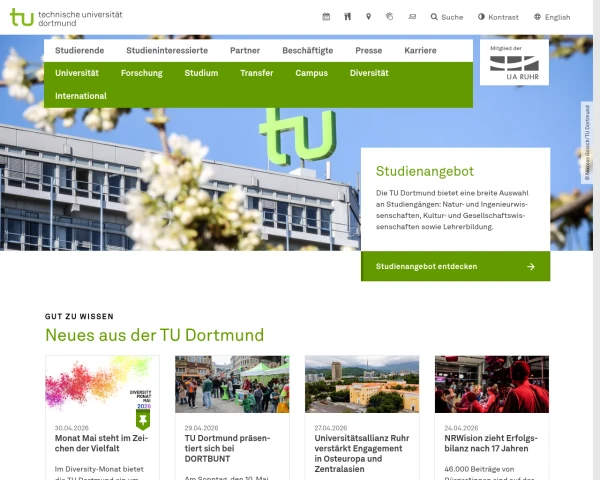Open the mail envelope icon

pyautogui.click(x=412, y=17)
